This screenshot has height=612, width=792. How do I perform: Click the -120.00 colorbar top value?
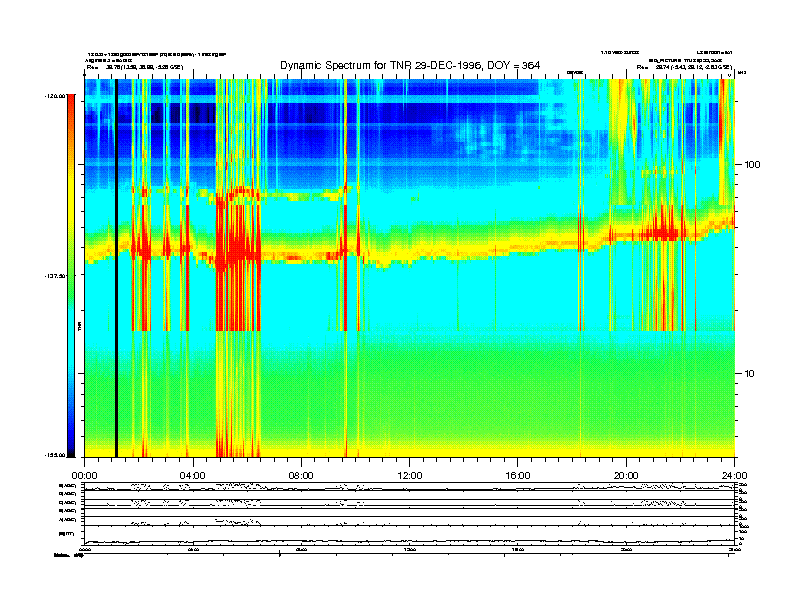pos(55,95)
